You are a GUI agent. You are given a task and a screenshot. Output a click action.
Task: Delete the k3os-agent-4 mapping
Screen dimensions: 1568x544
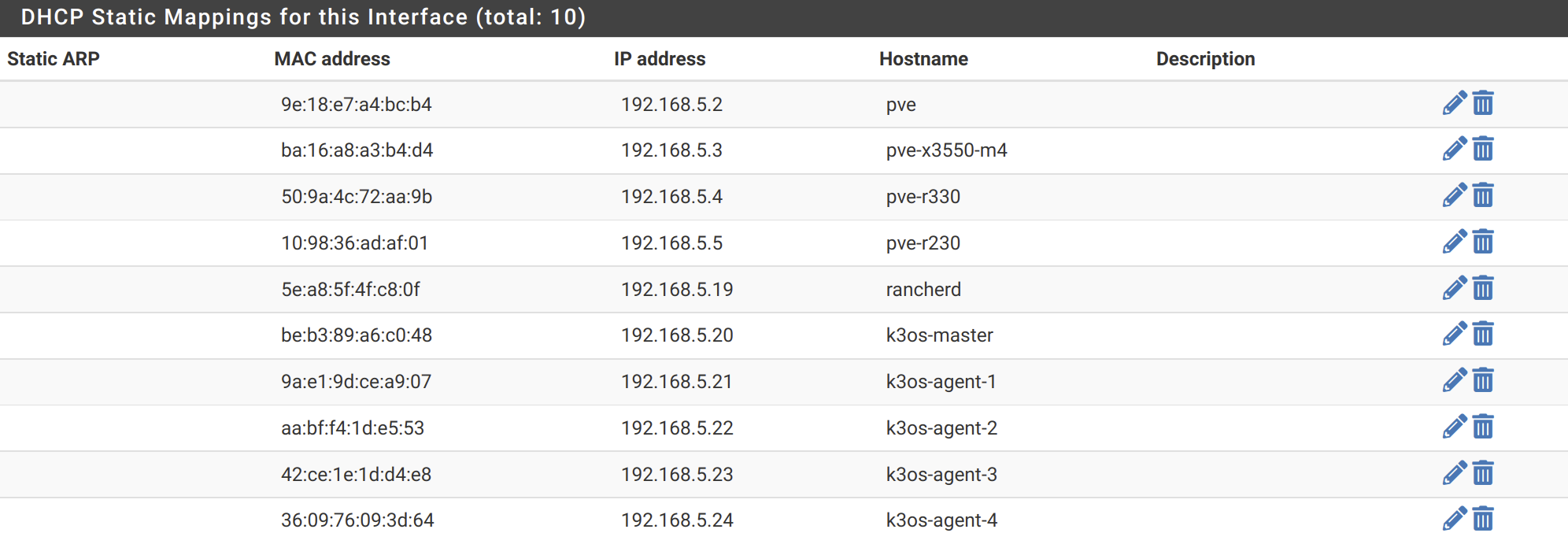click(1483, 519)
